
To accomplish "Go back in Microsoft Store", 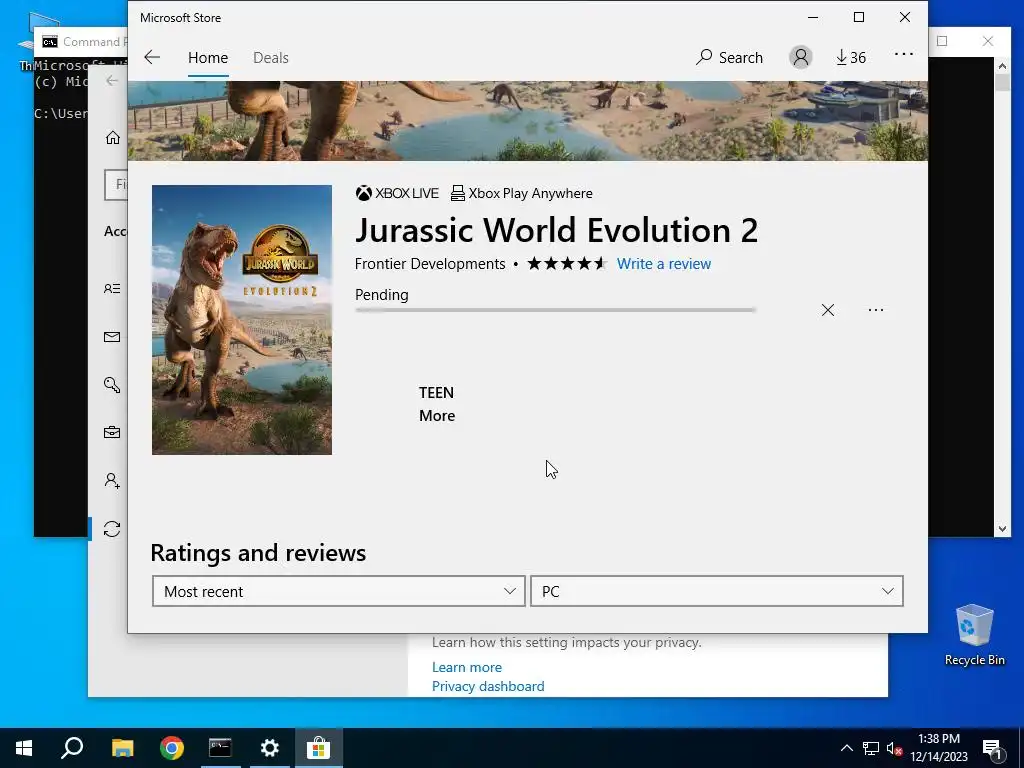I will (152, 57).
